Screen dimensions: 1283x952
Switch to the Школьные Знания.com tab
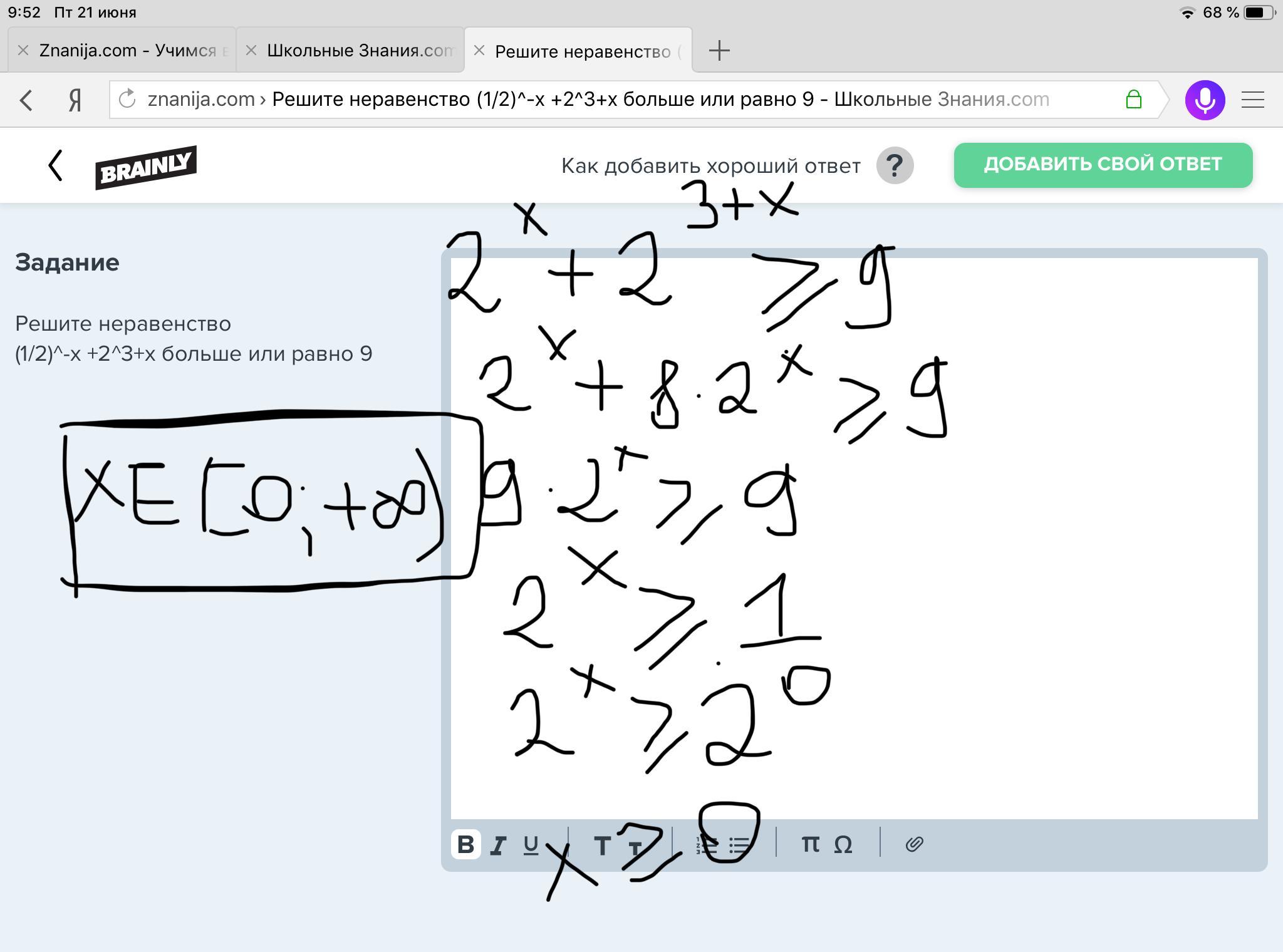(359, 50)
